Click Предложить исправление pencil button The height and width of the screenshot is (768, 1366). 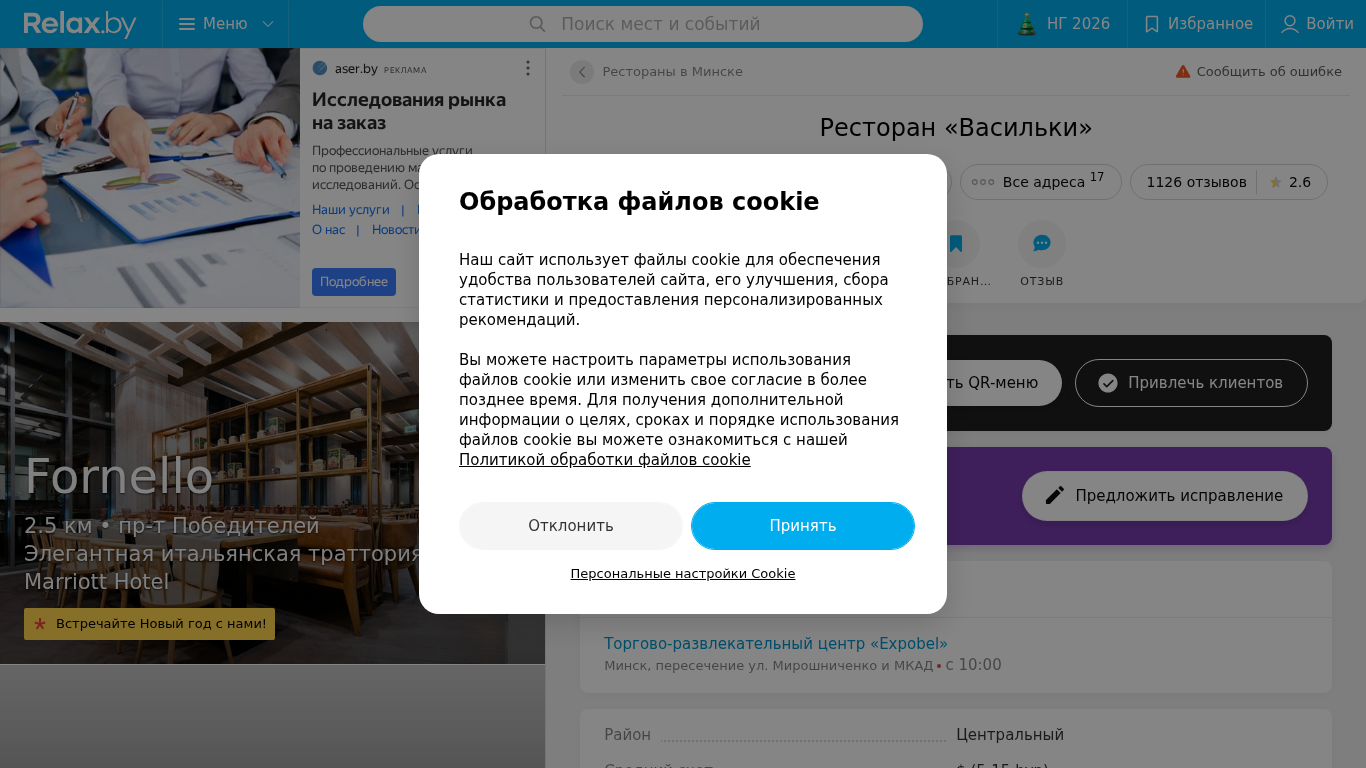(1165, 496)
